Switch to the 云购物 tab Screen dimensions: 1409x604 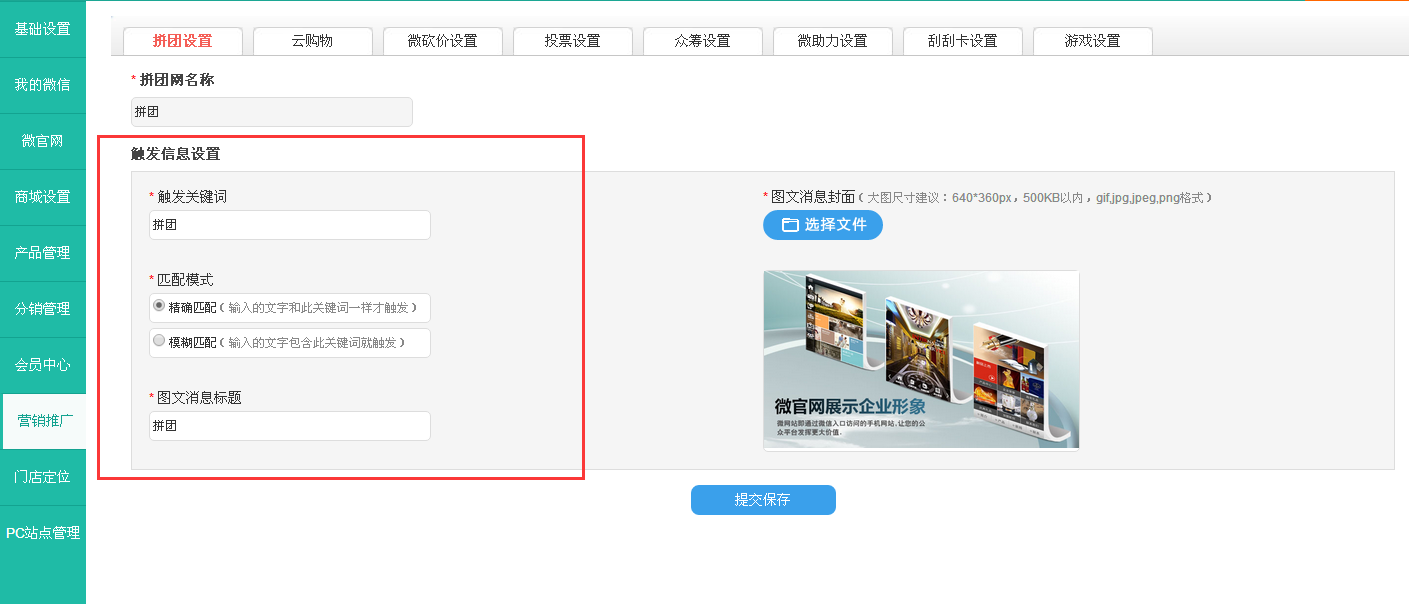(312, 41)
